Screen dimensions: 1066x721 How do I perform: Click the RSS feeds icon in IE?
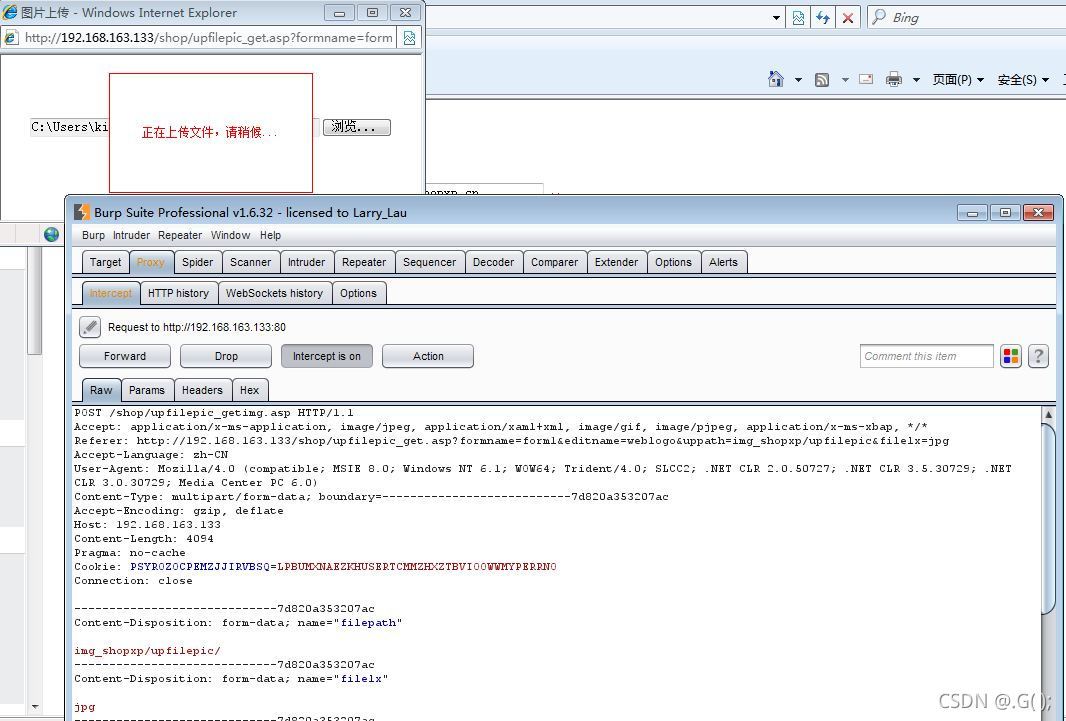click(822, 80)
